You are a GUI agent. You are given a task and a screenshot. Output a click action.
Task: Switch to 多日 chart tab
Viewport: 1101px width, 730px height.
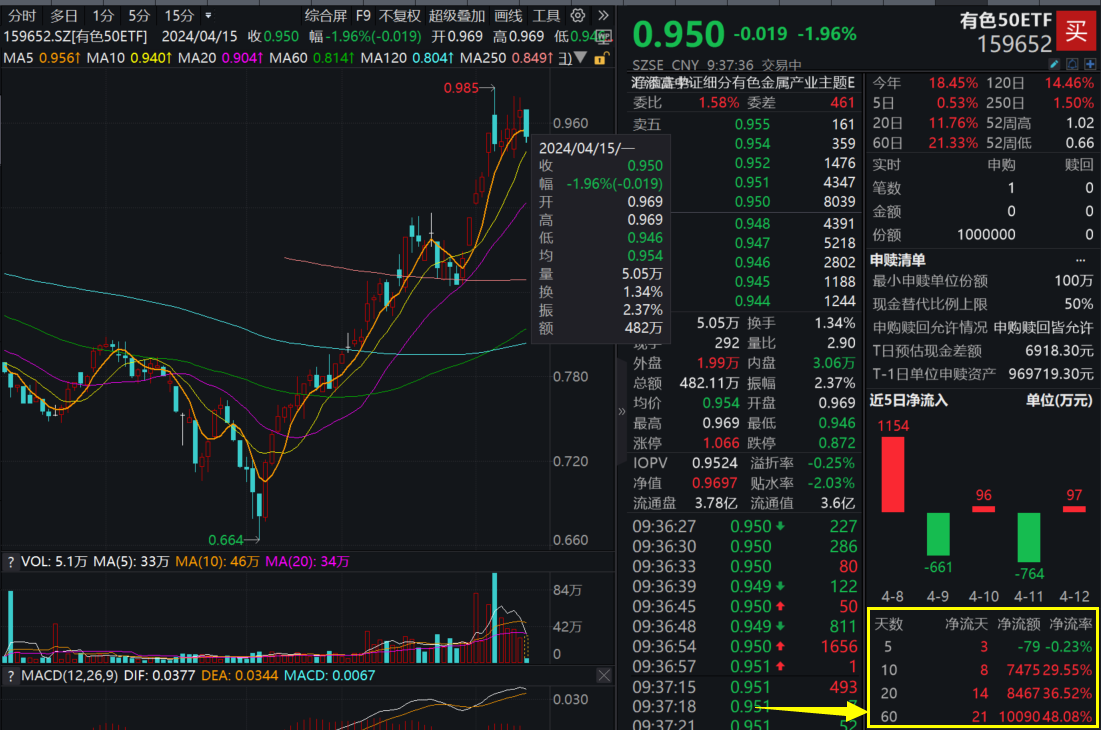(64, 15)
